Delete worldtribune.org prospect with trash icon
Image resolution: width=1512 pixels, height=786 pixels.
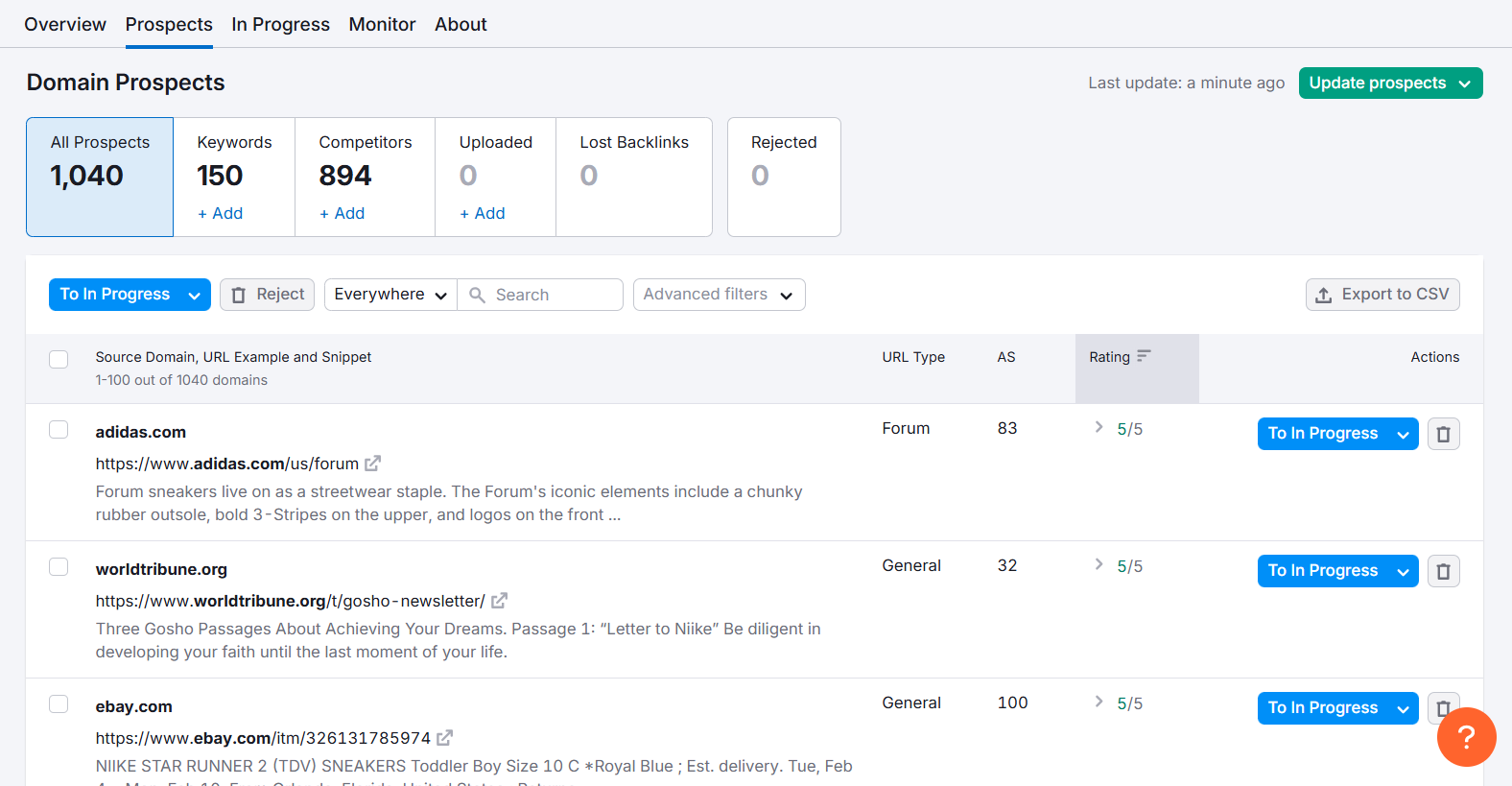point(1443,571)
